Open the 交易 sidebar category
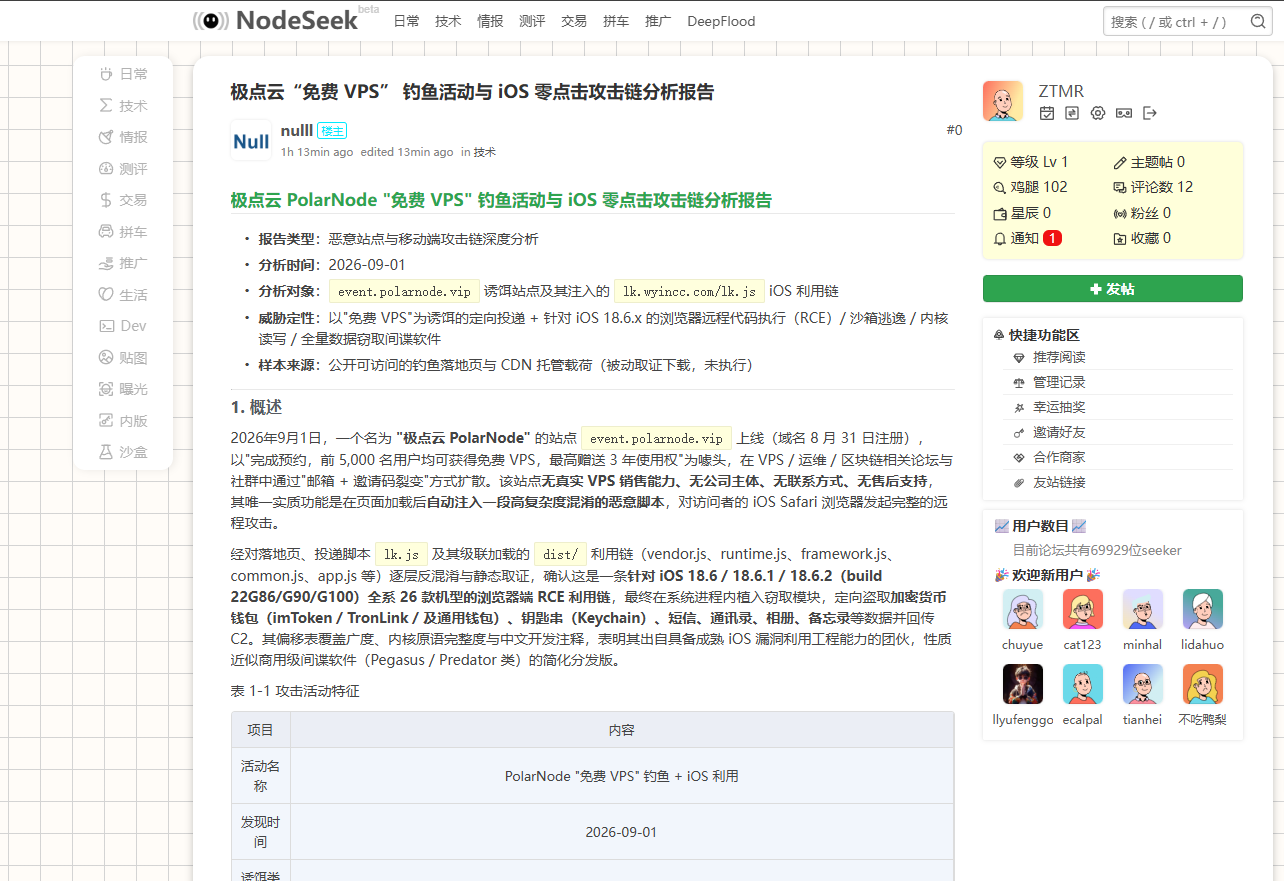This screenshot has height=881, width=1284. (x=123, y=200)
